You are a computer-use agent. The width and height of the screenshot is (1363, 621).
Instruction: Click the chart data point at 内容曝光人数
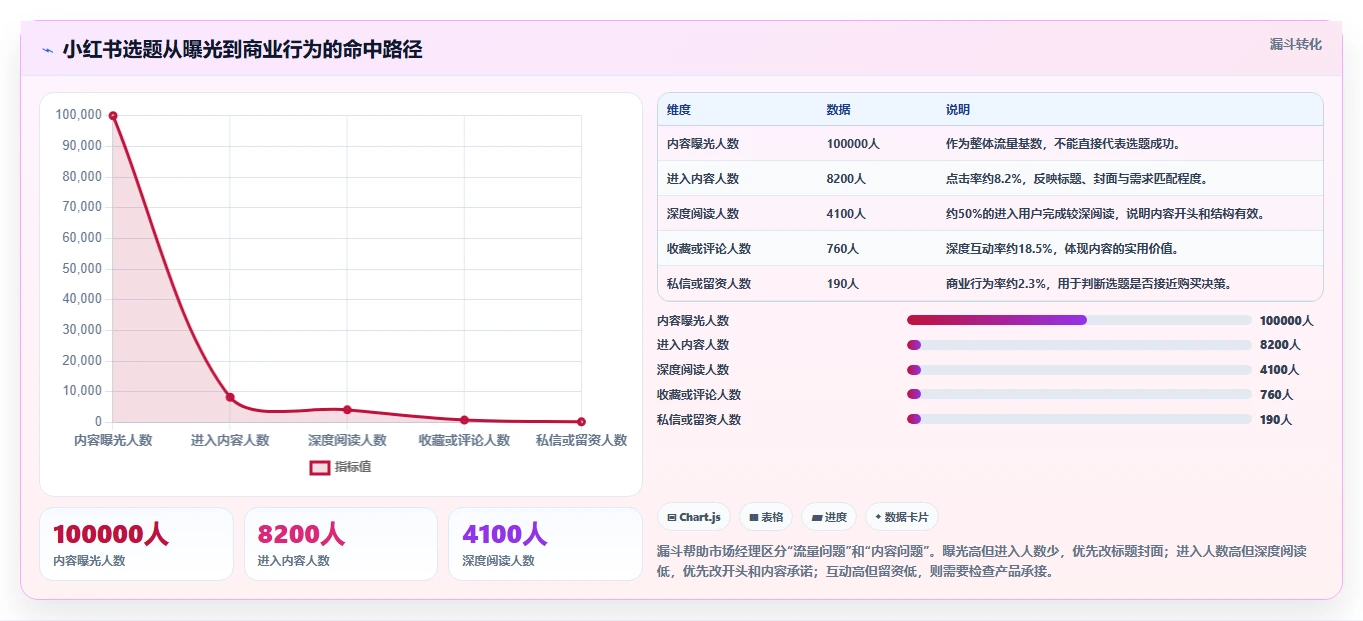[113, 116]
